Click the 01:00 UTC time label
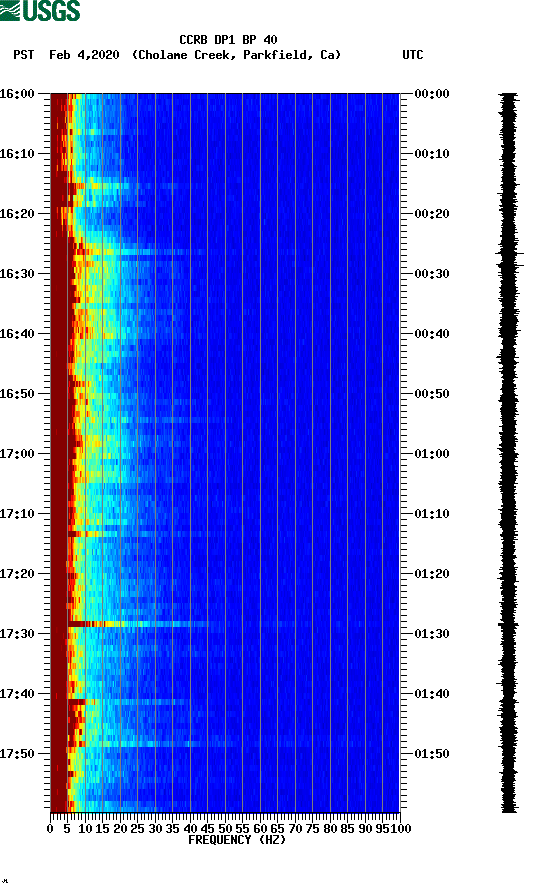The height and width of the screenshot is (892, 552). (432, 454)
